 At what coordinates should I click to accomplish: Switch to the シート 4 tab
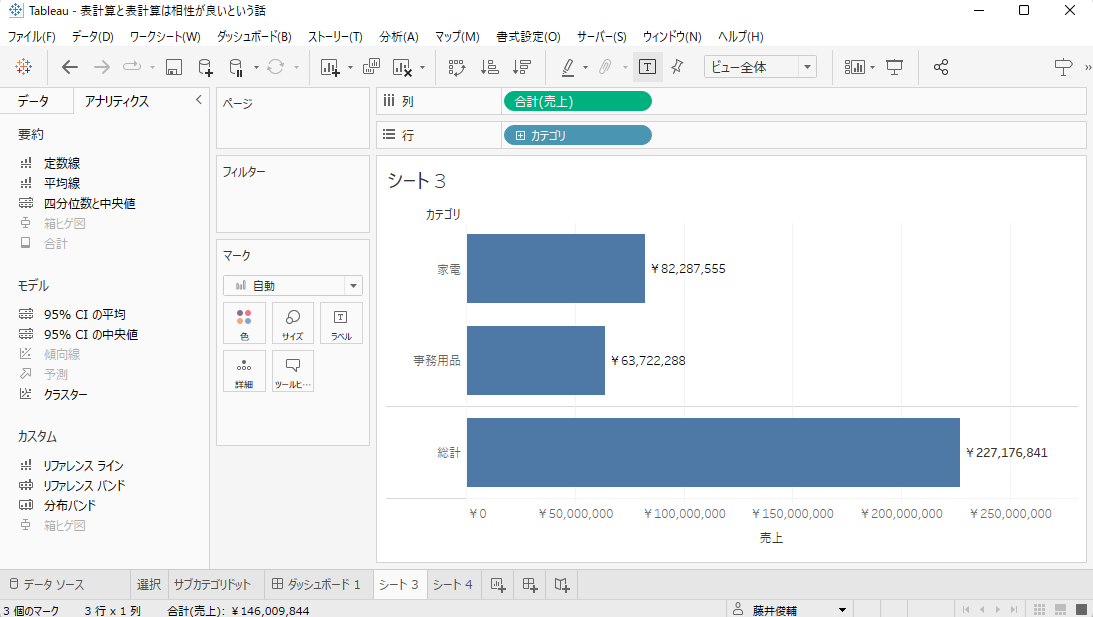pyautogui.click(x=452, y=585)
